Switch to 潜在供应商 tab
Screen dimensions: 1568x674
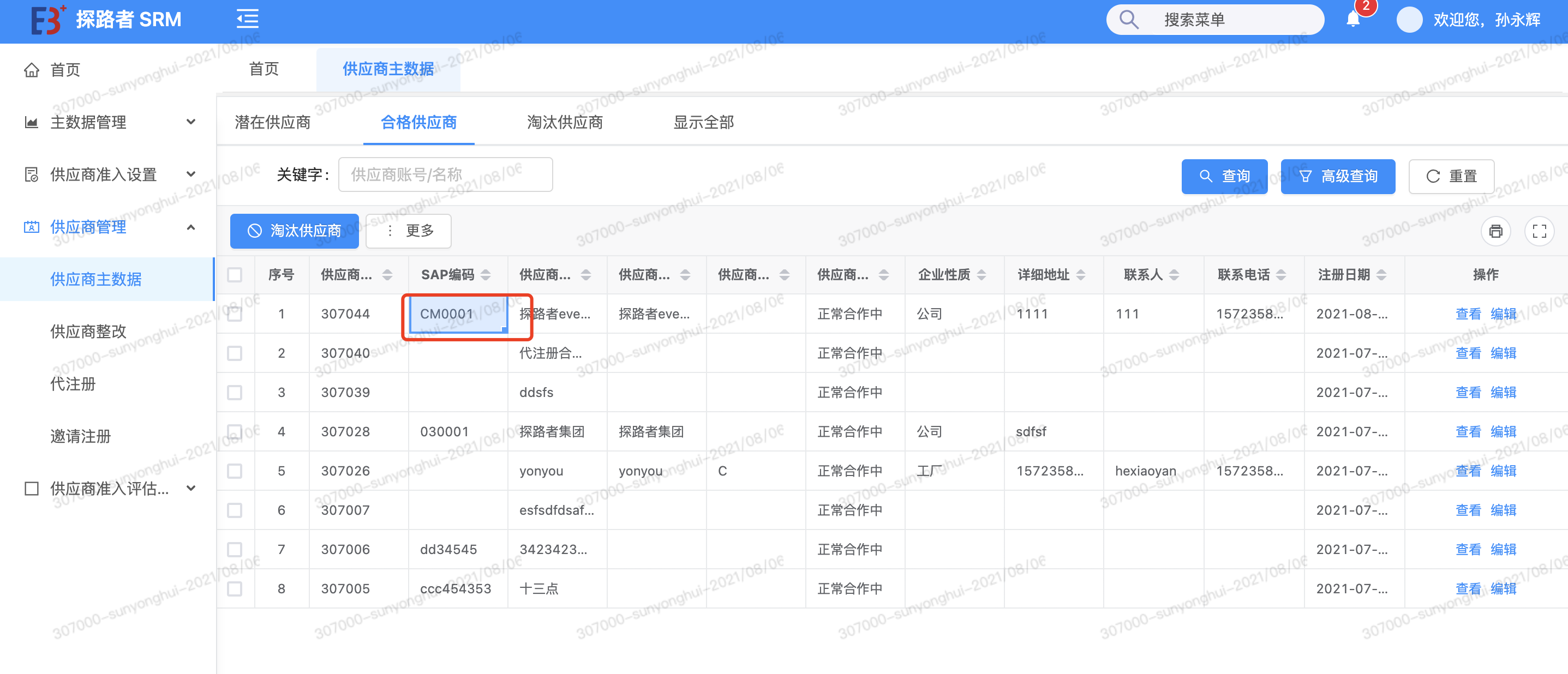coord(273,122)
